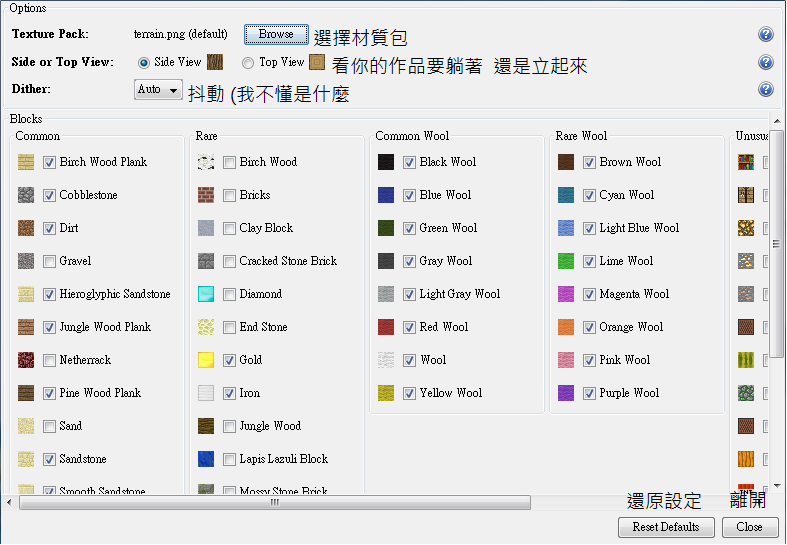The width and height of the screenshot is (787, 545).
Task: Select the Top View radio button
Action: [x=248, y=63]
